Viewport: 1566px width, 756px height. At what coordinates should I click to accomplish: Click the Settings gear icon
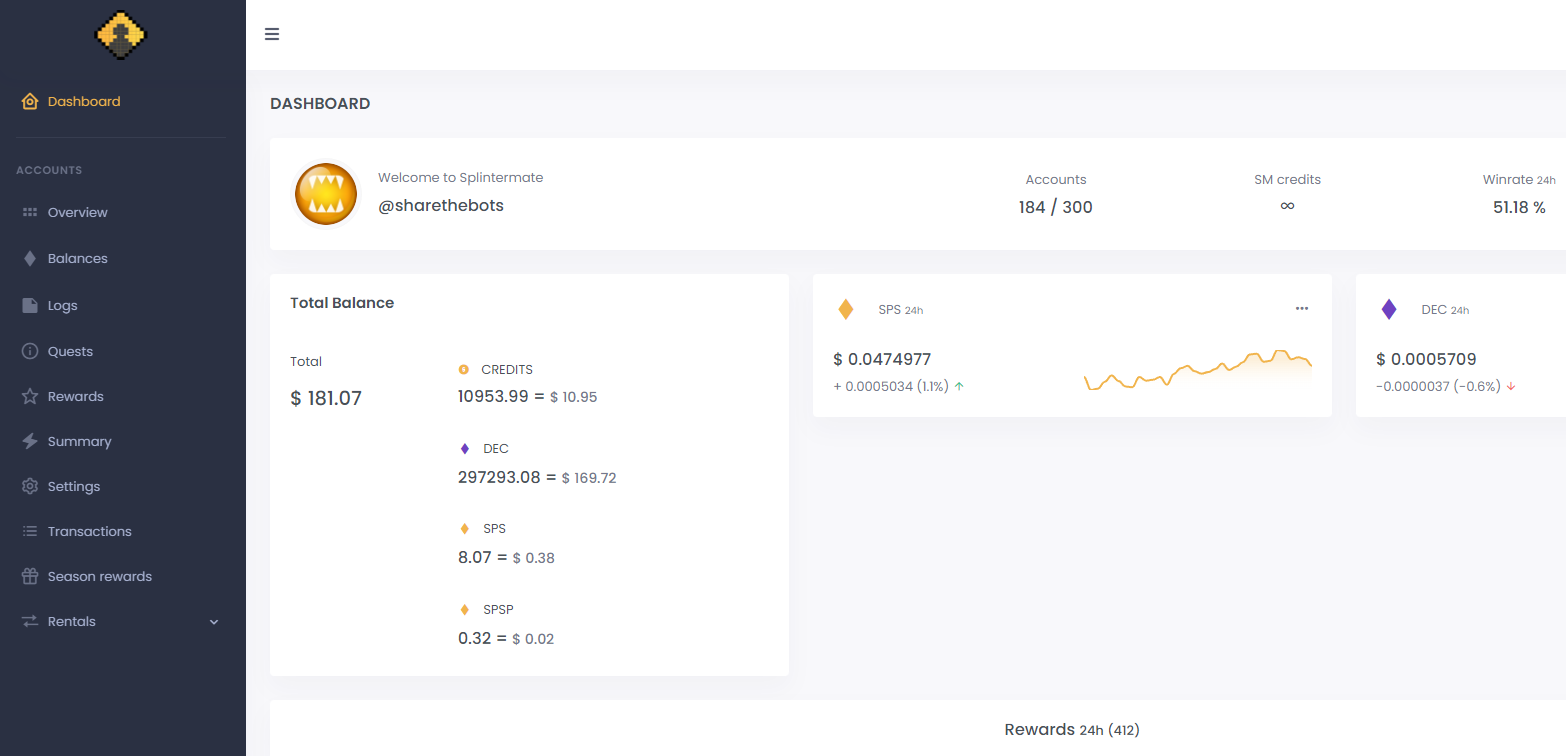pos(30,486)
